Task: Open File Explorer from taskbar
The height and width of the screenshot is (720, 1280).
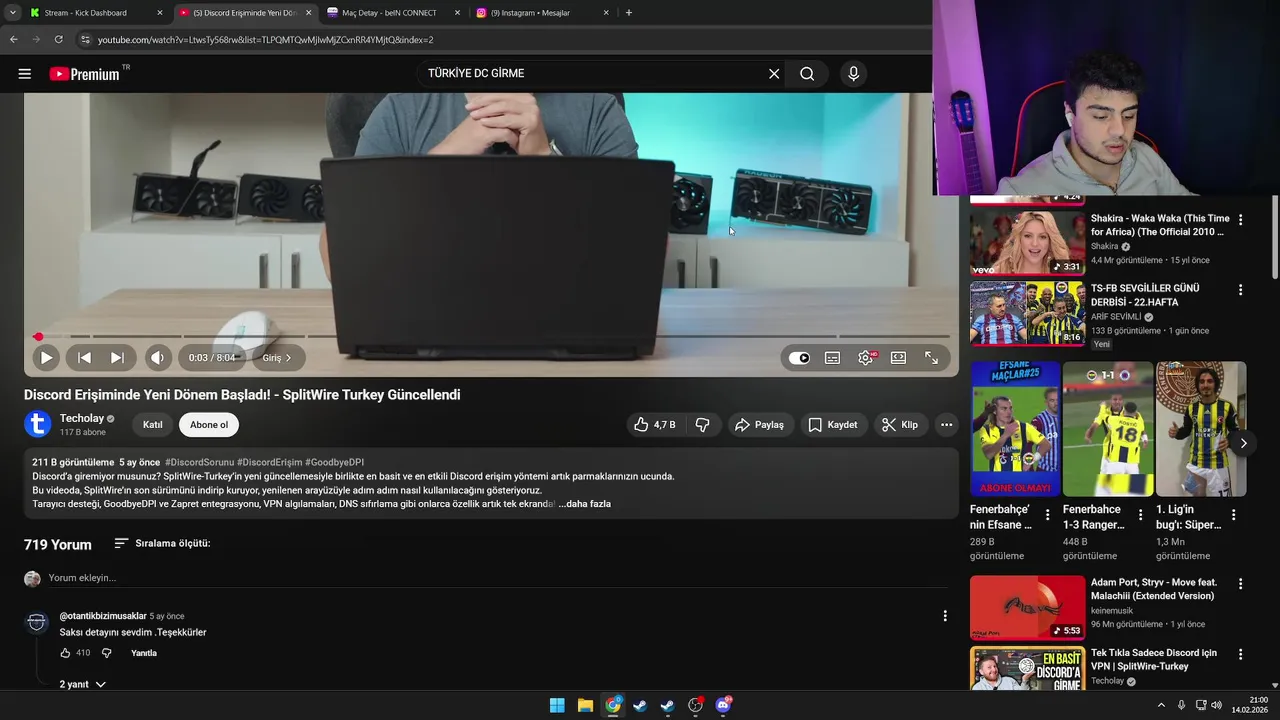Action: point(585,705)
